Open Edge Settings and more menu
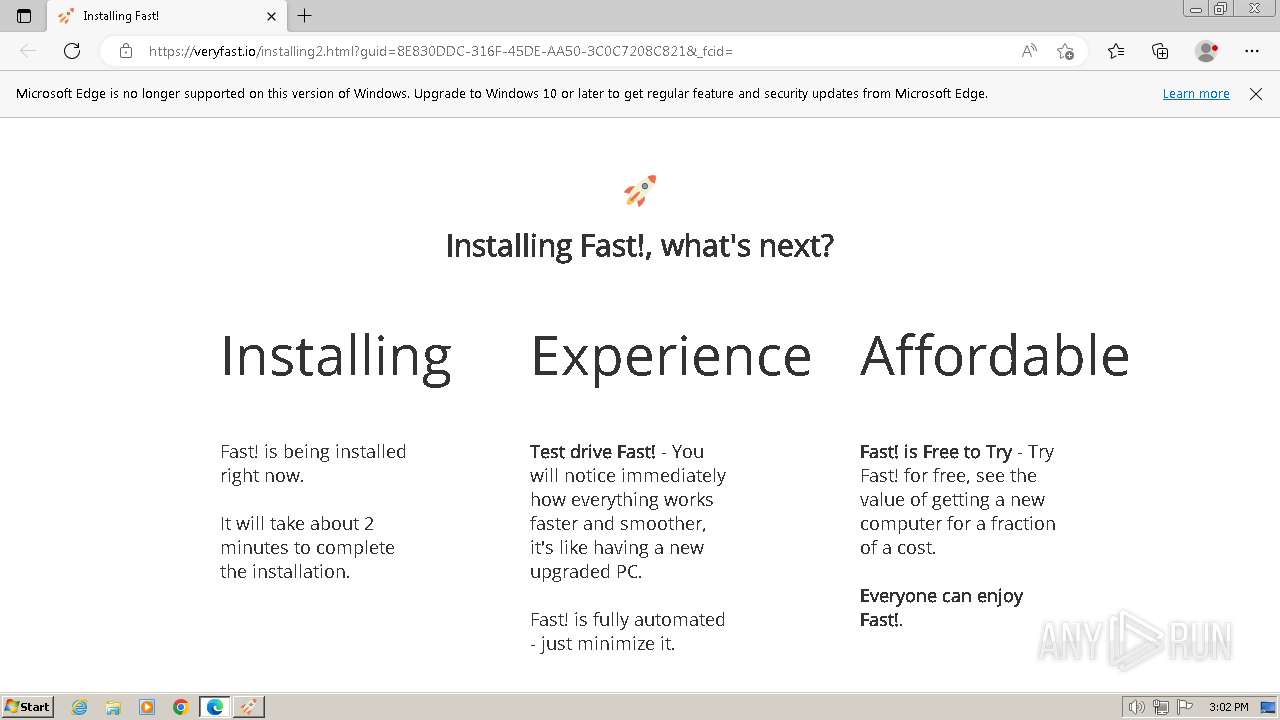 (x=1252, y=51)
